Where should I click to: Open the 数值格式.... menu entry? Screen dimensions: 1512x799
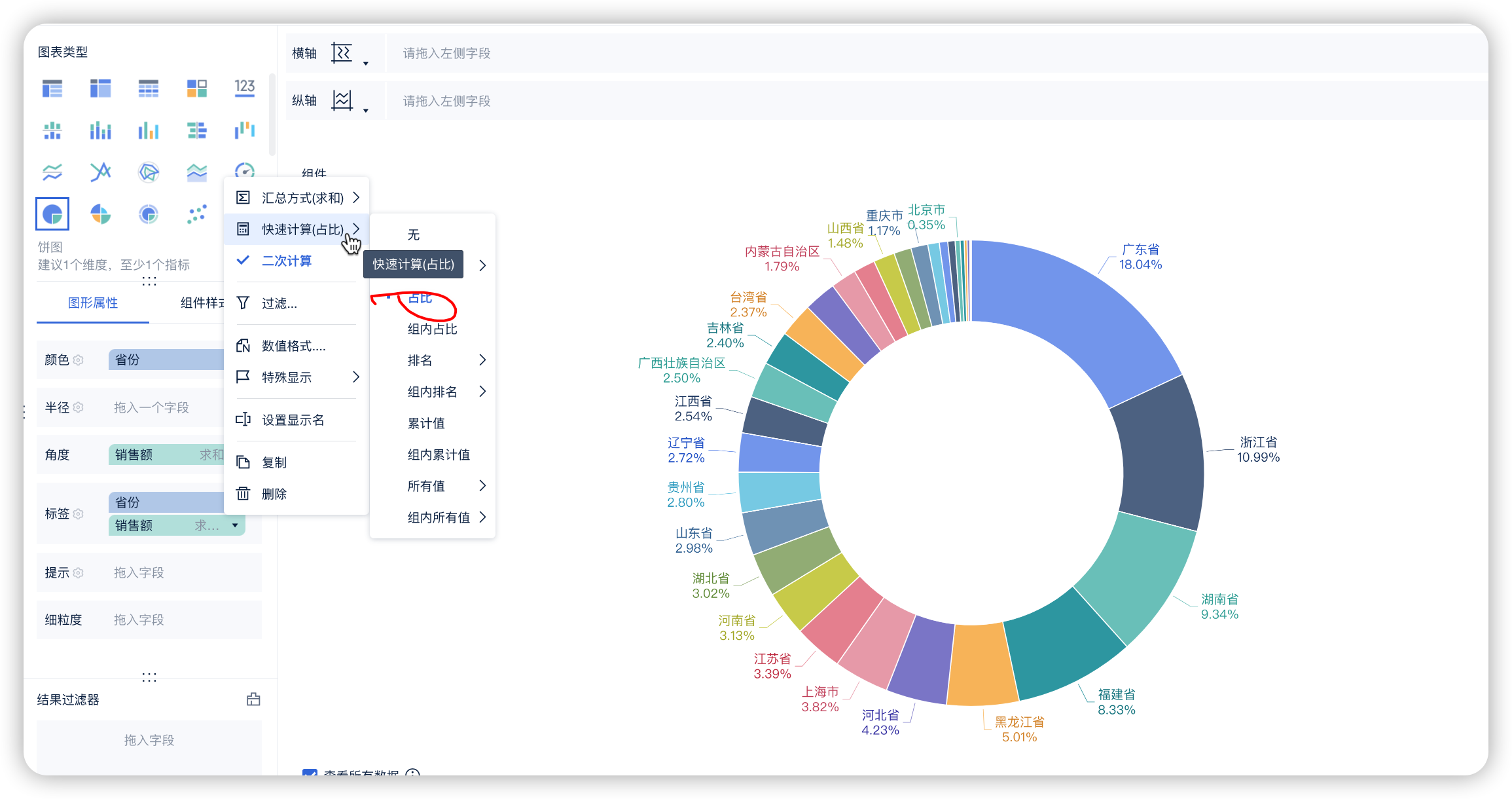(x=297, y=346)
